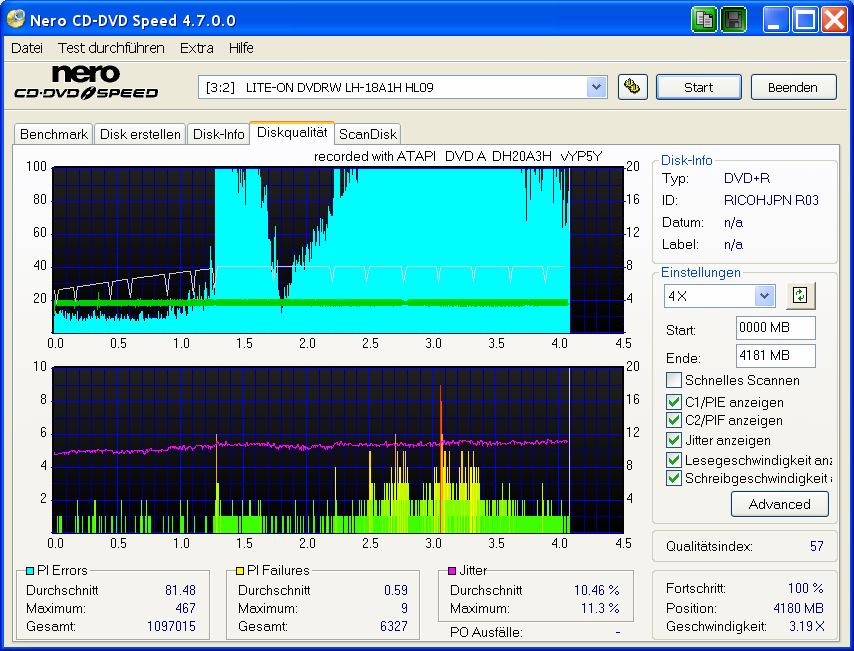Open the 4X scan speed dropdown
Image resolution: width=854 pixels, height=651 pixels.
763,295
